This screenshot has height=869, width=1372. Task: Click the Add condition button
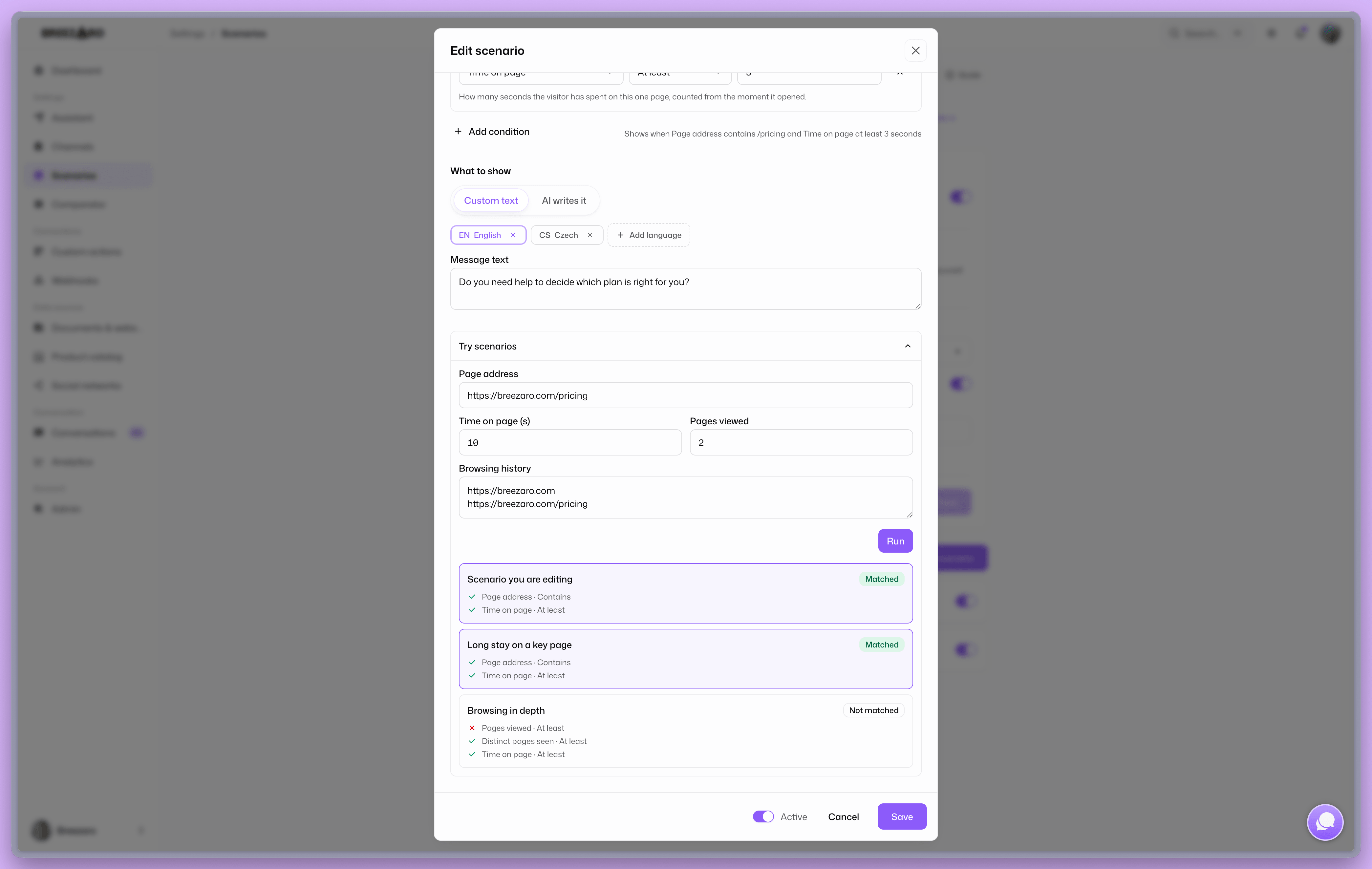[492, 132]
